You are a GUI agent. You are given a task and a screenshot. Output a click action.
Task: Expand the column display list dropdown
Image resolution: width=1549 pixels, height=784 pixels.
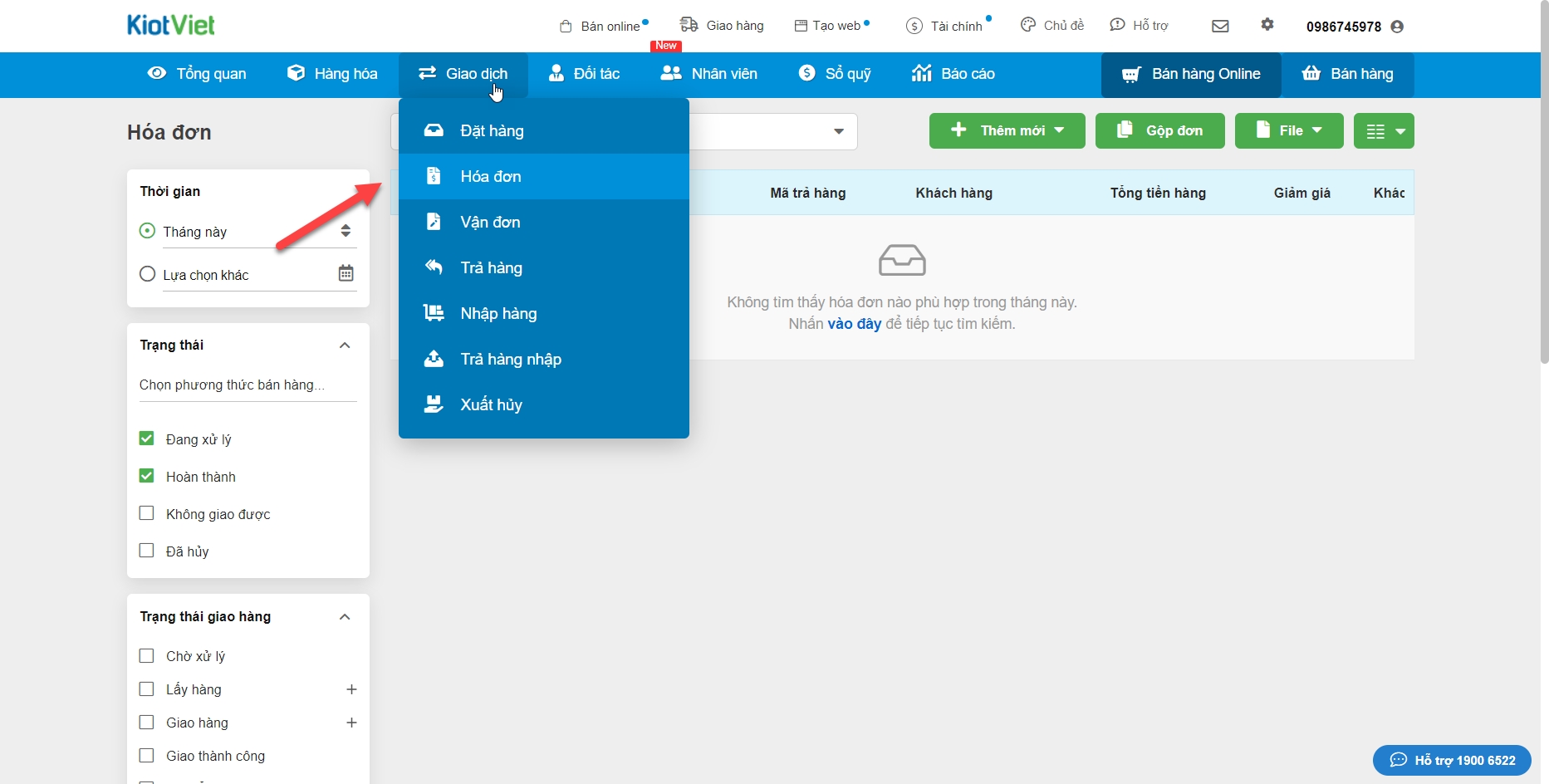pos(1384,131)
